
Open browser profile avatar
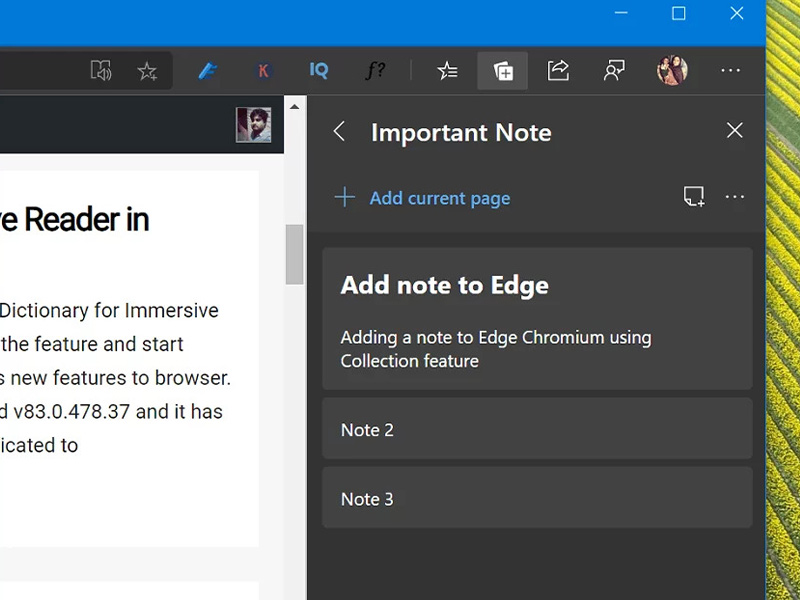(672, 70)
